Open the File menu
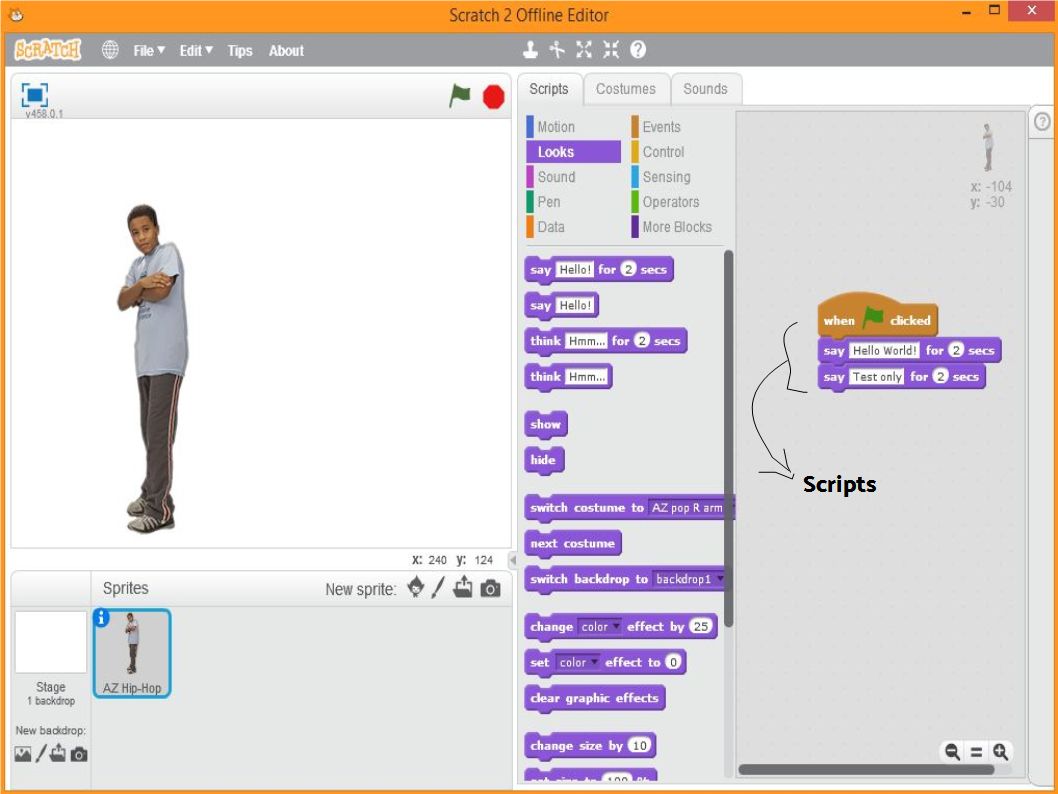This screenshot has width=1058, height=794. click(147, 50)
